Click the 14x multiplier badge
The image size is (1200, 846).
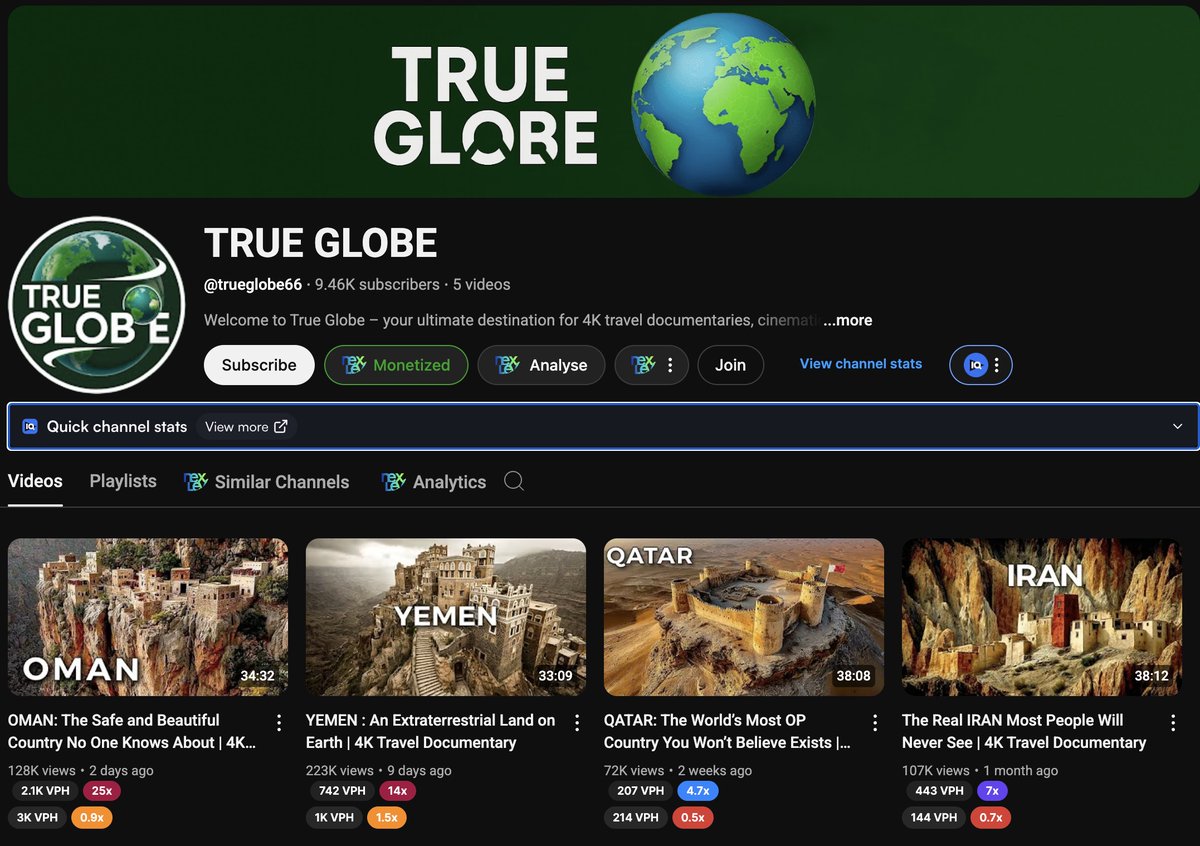point(397,791)
